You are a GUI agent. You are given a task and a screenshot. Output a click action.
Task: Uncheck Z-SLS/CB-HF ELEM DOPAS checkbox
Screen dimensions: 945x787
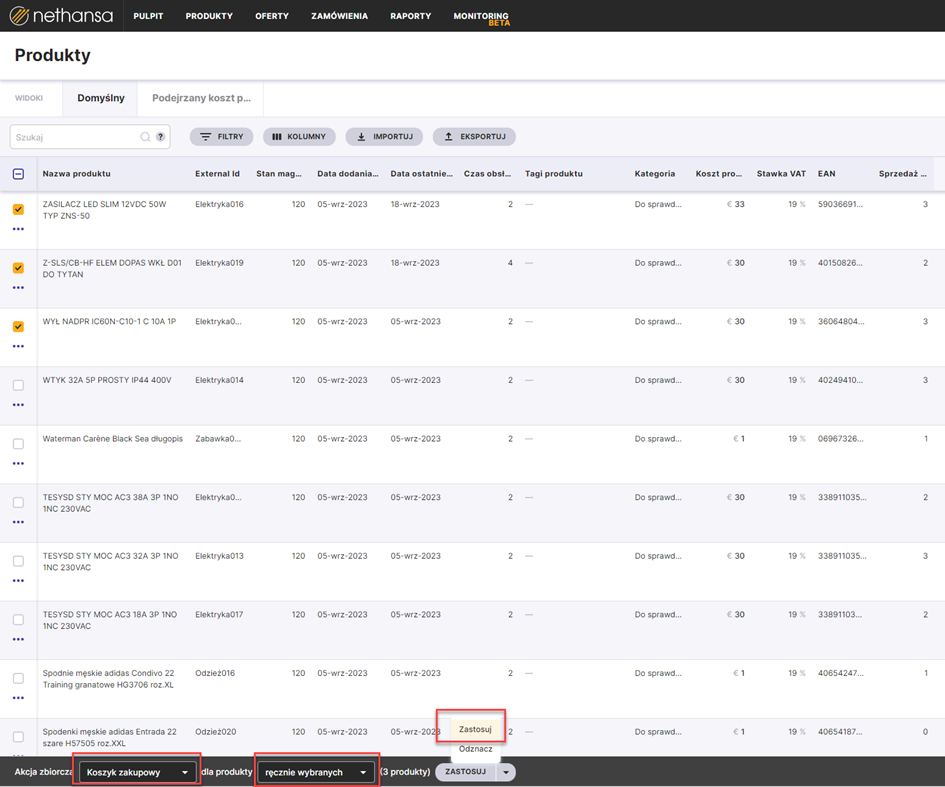click(x=19, y=268)
